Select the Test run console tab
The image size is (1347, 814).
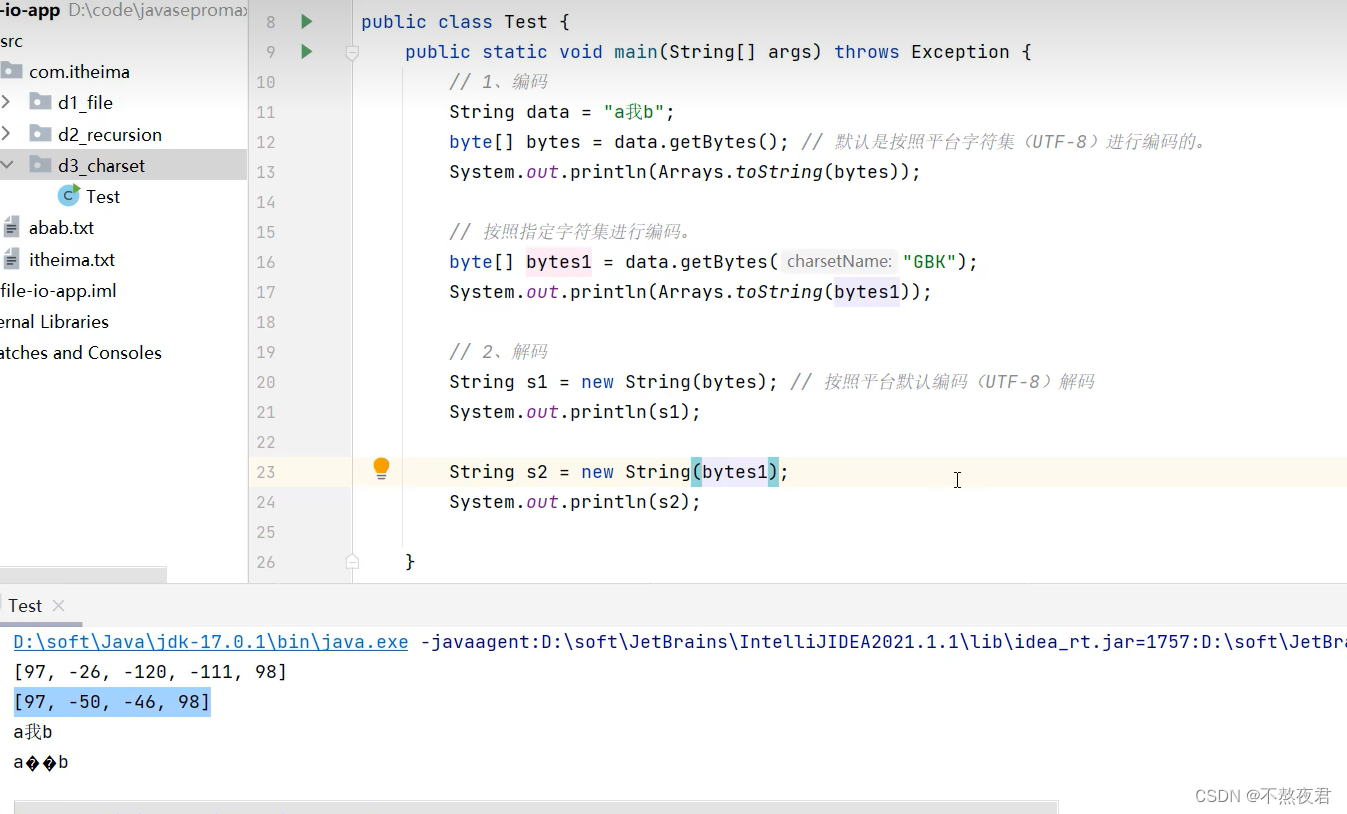24,605
